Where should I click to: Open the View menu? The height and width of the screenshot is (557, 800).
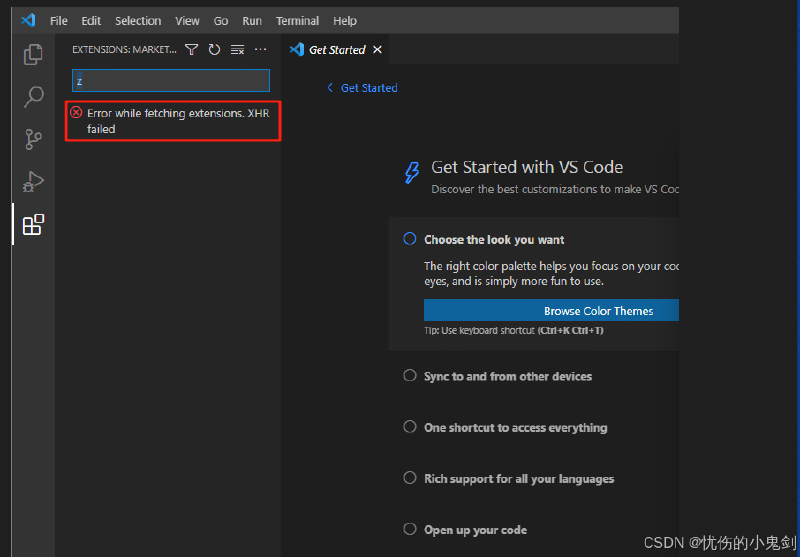tap(187, 21)
